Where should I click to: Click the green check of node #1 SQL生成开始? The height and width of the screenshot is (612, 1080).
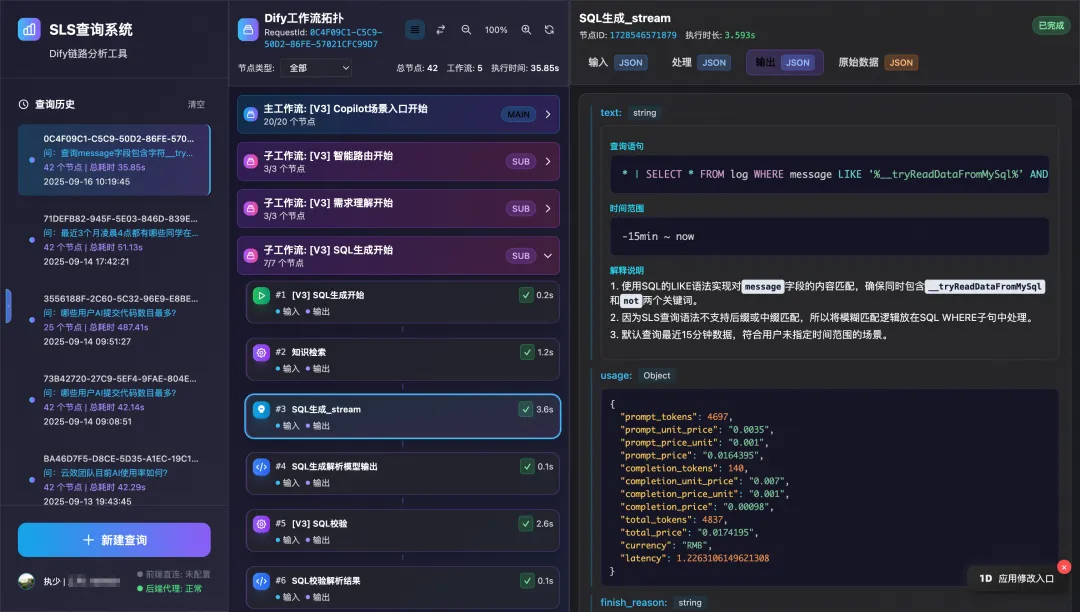point(526,295)
